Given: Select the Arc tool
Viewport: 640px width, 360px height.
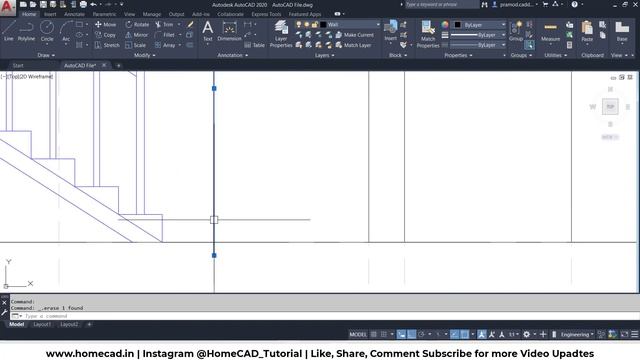Looking at the screenshot, I should (x=66, y=31).
